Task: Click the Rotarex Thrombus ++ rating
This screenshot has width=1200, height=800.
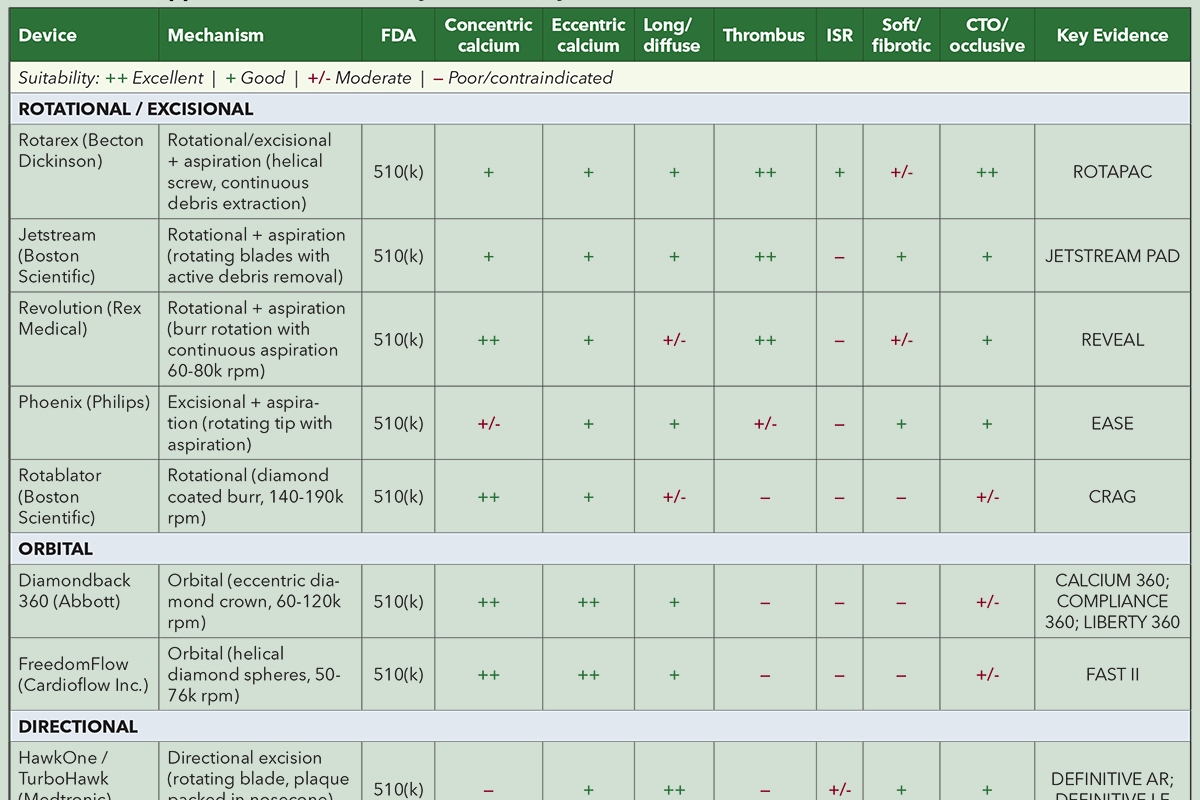Action: tap(764, 172)
